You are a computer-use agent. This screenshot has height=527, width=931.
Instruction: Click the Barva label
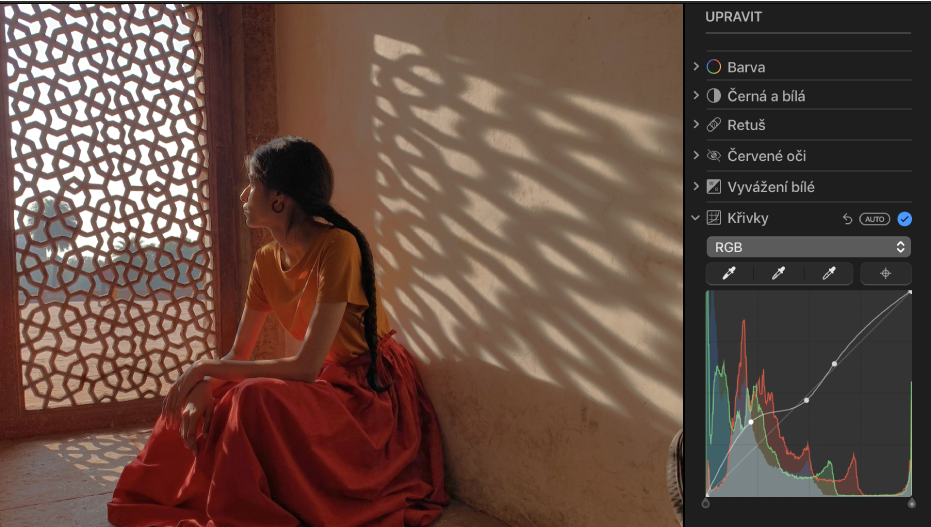746,68
